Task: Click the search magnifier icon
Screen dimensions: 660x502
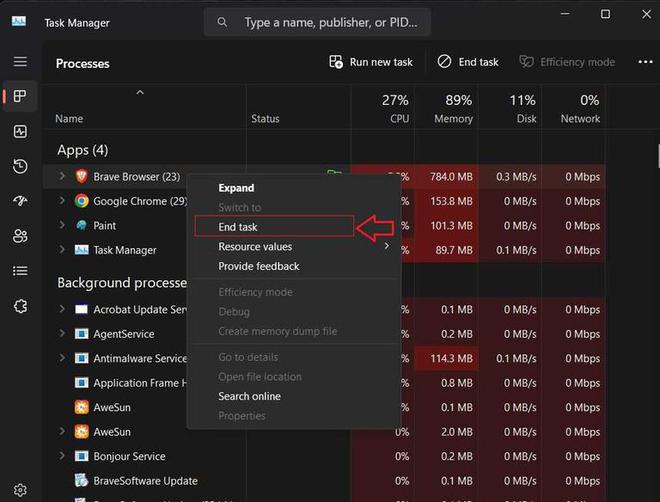Action: tap(222, 22)
